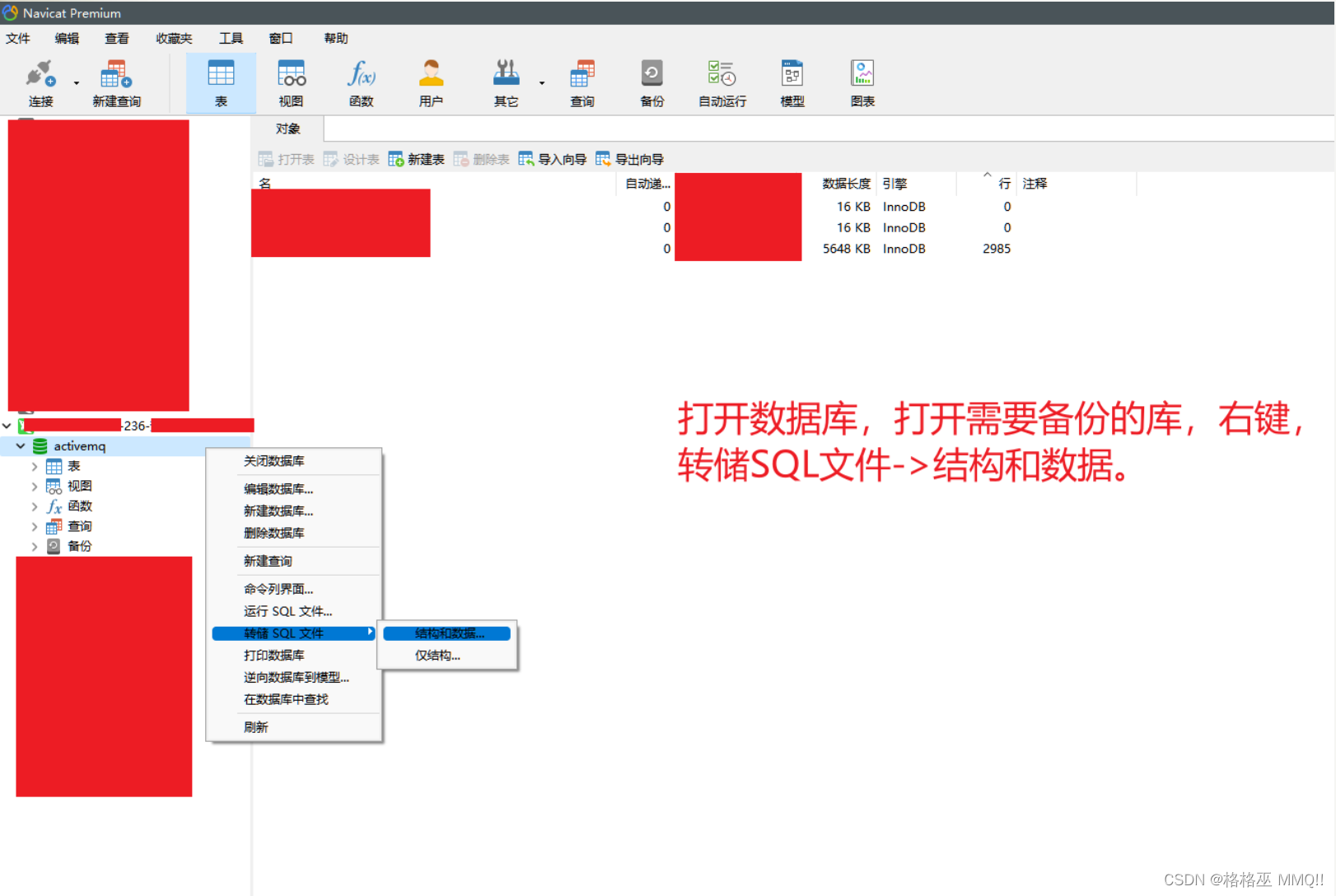Viewport: 1336px width, 896px height.
Task: Click the 视图 tree node icon
Action: [x=54, y=486]
